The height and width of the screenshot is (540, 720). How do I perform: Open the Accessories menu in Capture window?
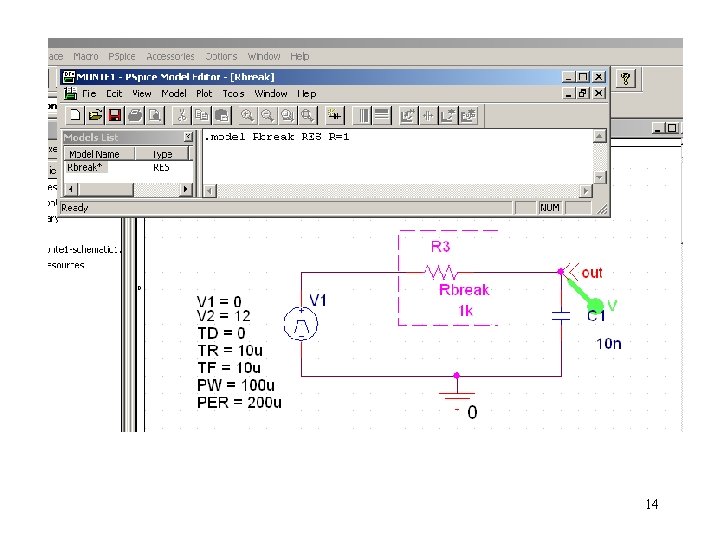point(170,56)
